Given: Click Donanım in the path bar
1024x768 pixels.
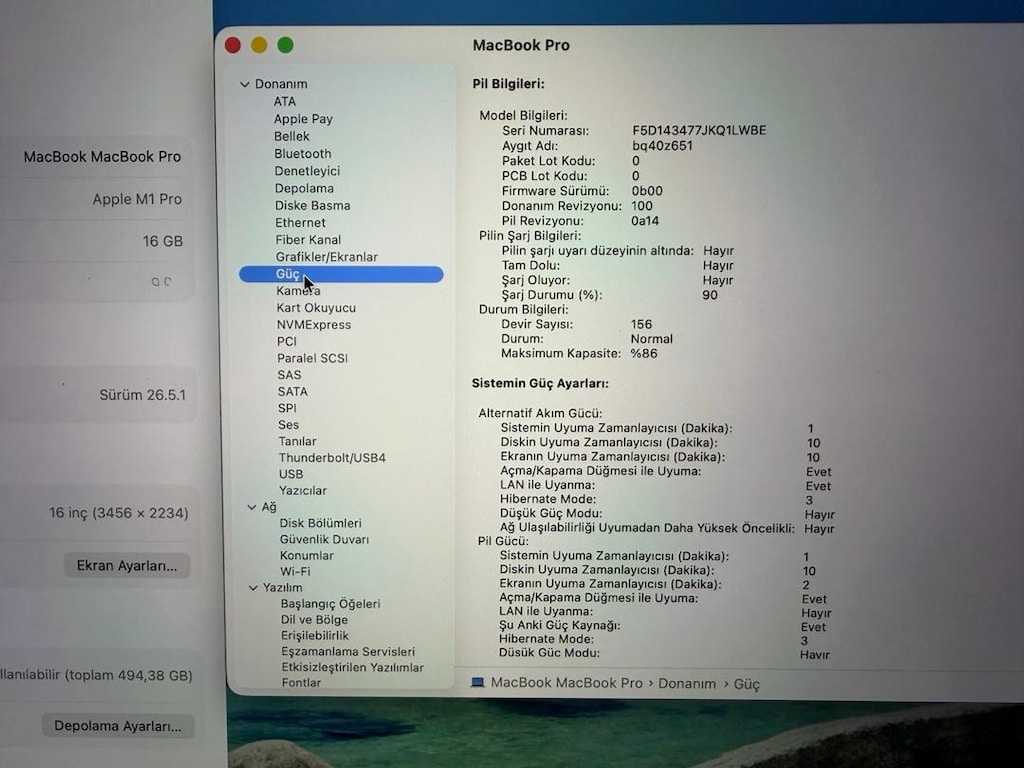Looking at the screenshot, I should [x=687, y=683].
